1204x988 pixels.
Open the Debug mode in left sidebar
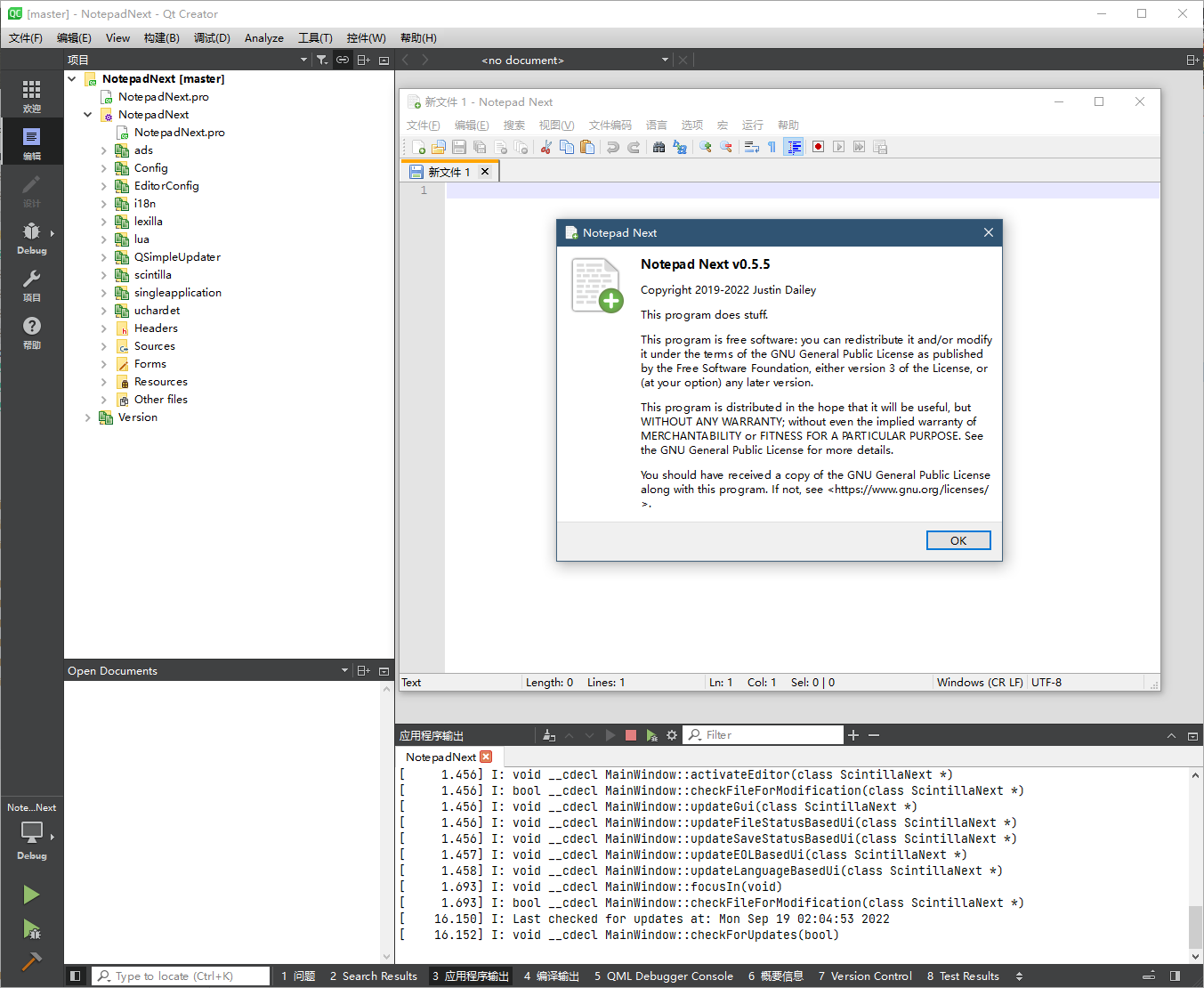pos(32,238)
